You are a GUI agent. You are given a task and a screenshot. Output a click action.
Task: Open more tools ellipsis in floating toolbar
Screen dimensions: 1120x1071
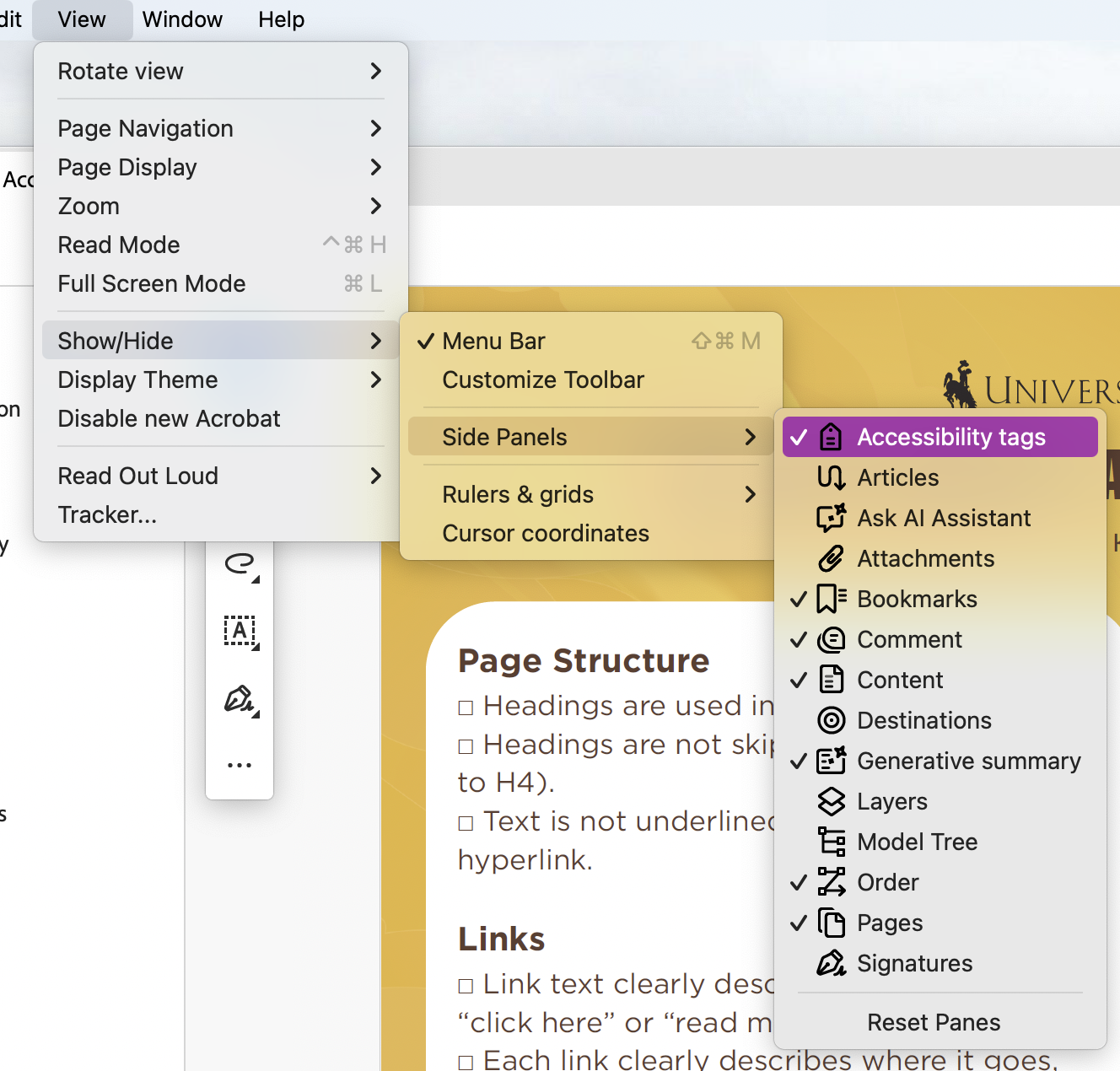240,766
